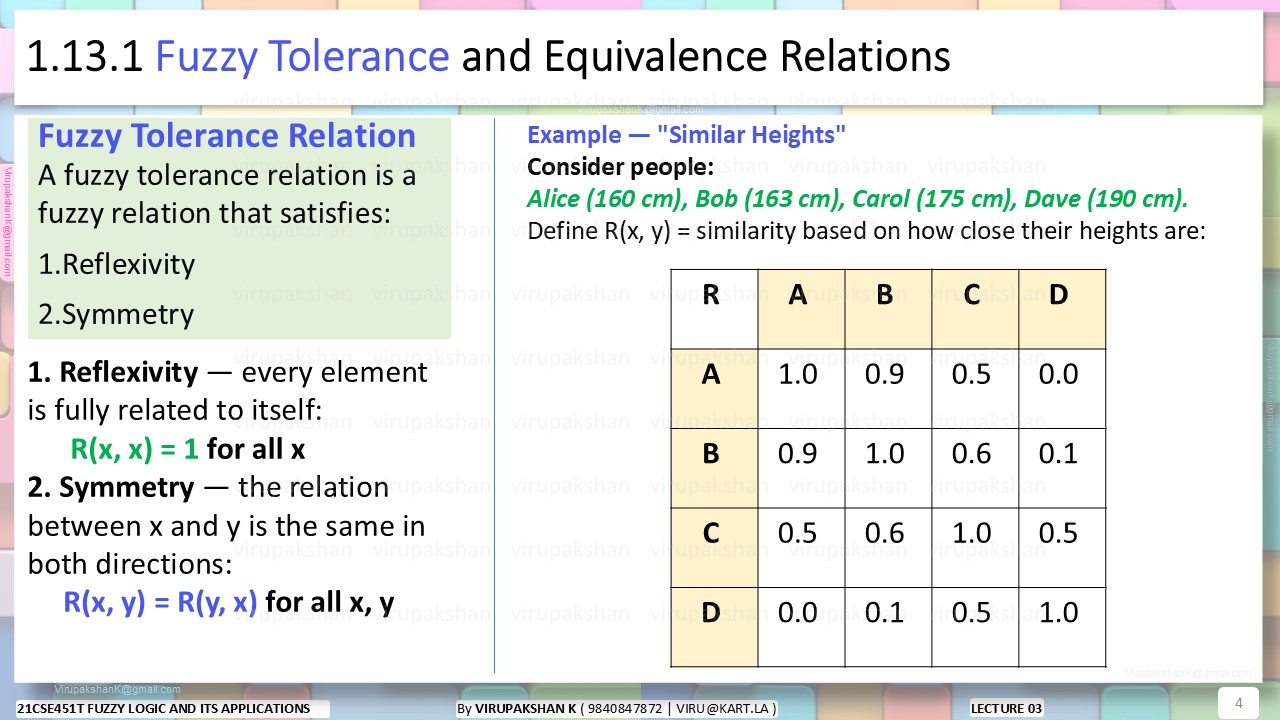Click cell row A column D value 0.0
The image size is (1280, 720).
pos(1062,388)
